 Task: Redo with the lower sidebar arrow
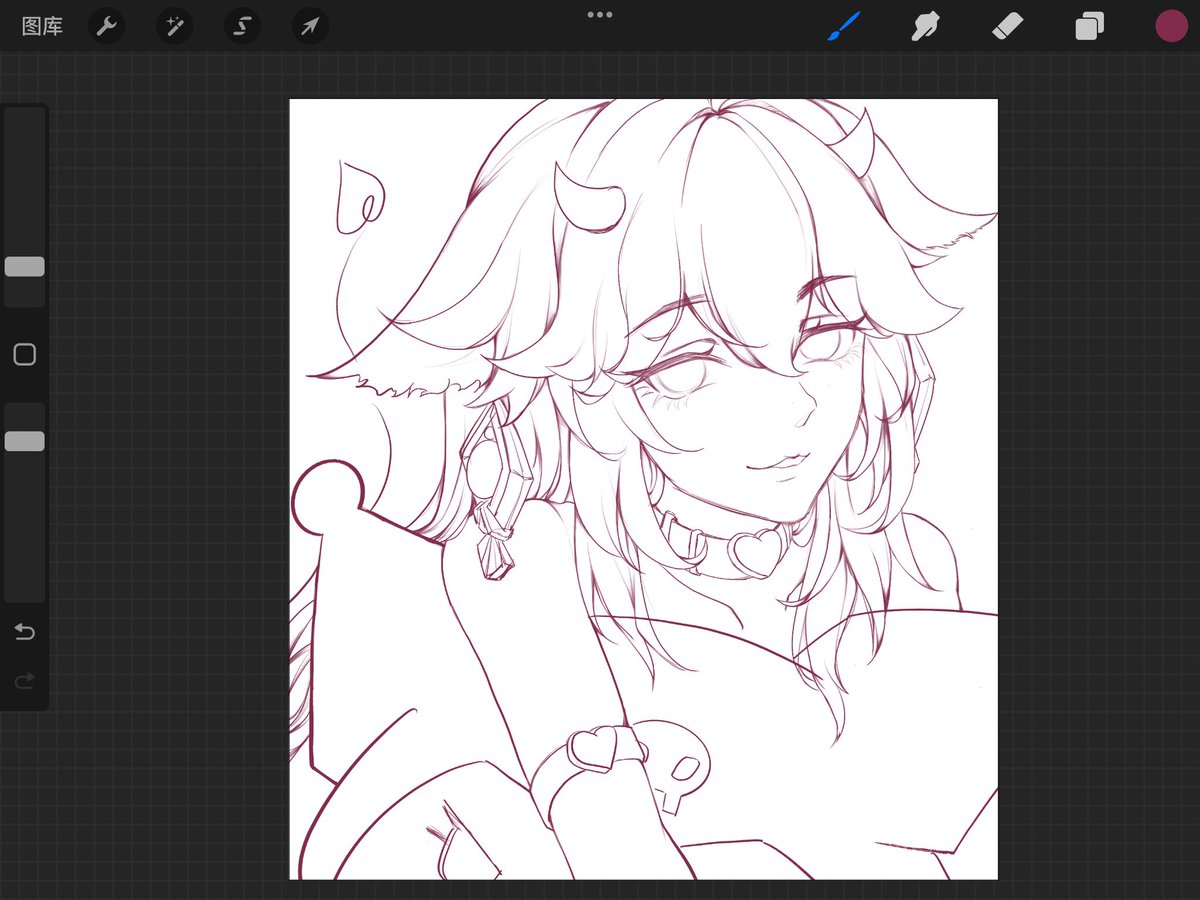coord(24,681)
